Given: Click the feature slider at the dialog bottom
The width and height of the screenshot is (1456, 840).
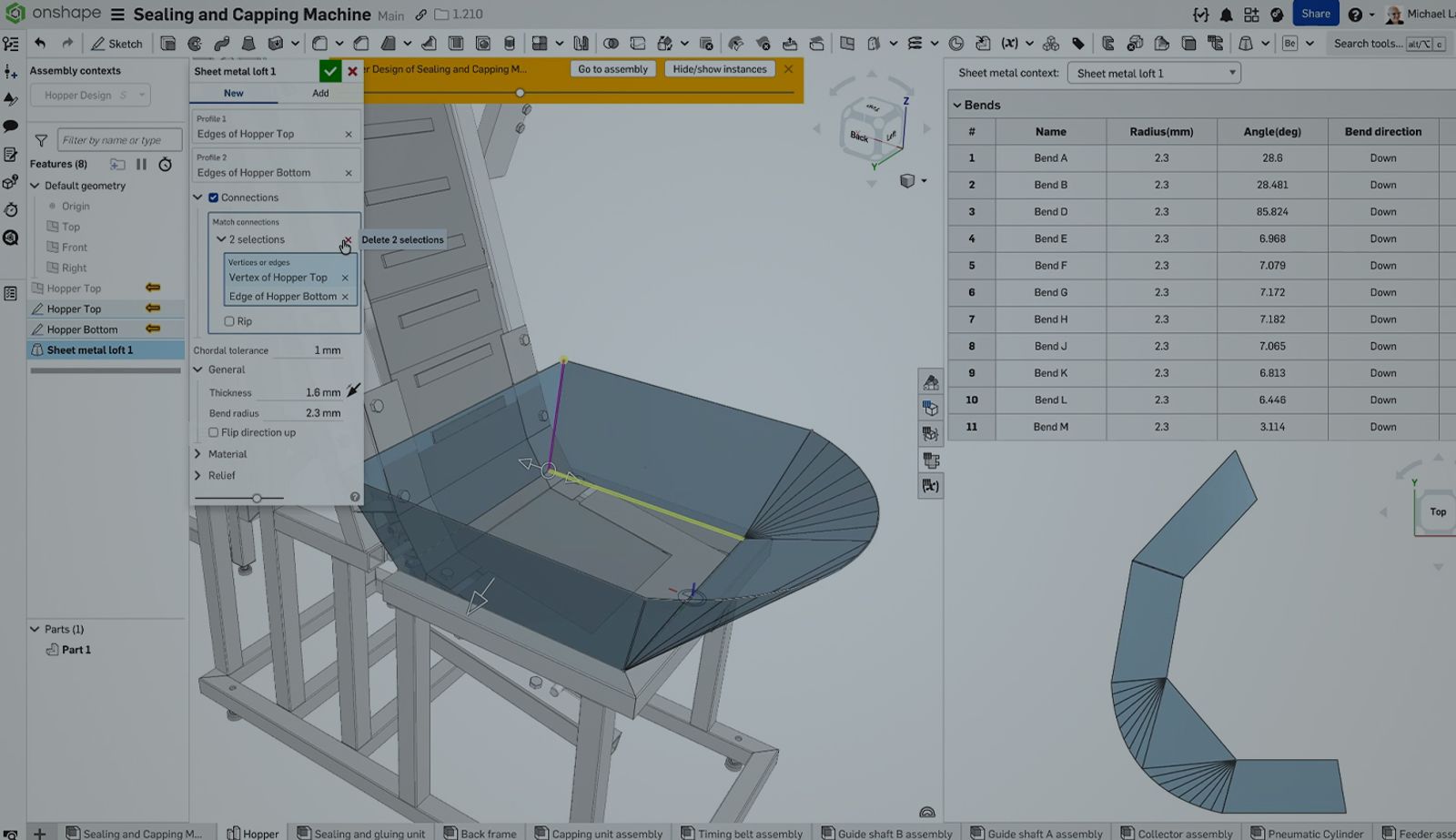Looking at the screenshot, I should [x=258, y=498].
